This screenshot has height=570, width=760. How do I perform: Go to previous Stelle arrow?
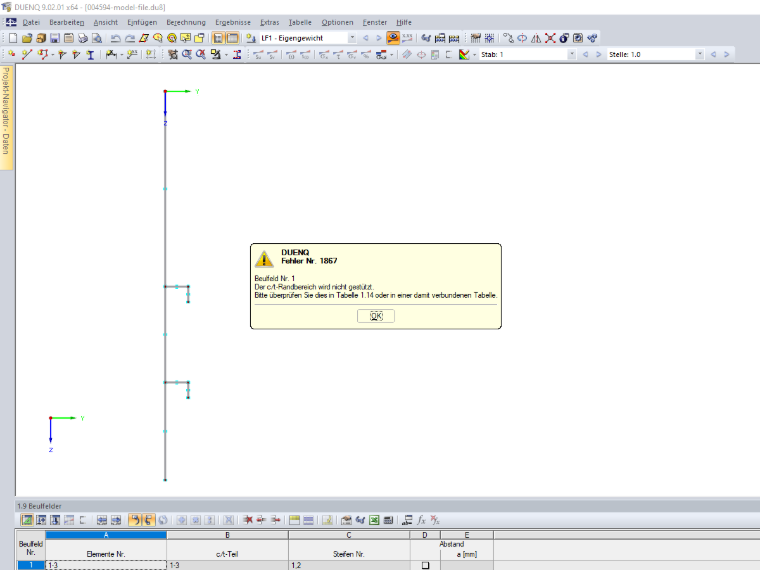(713, 54)
